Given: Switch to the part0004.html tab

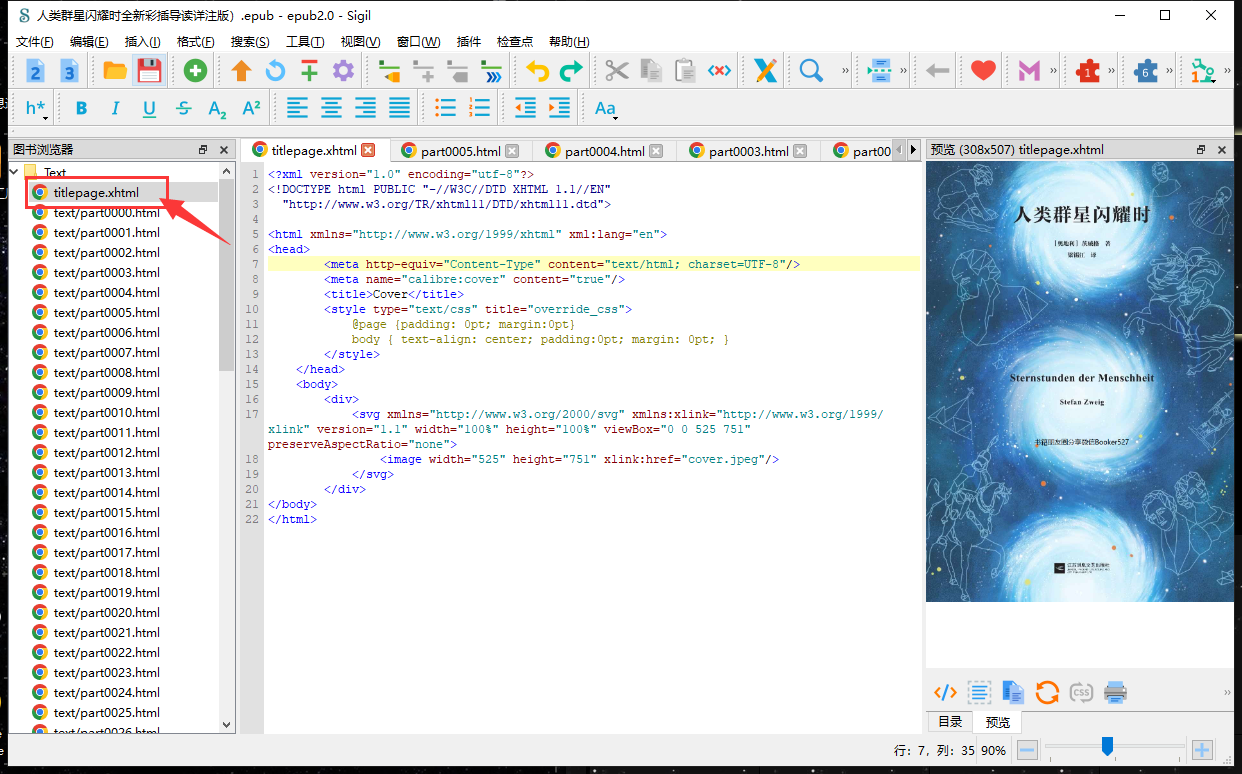Looking at the screenshot, I should click(604, 151).
